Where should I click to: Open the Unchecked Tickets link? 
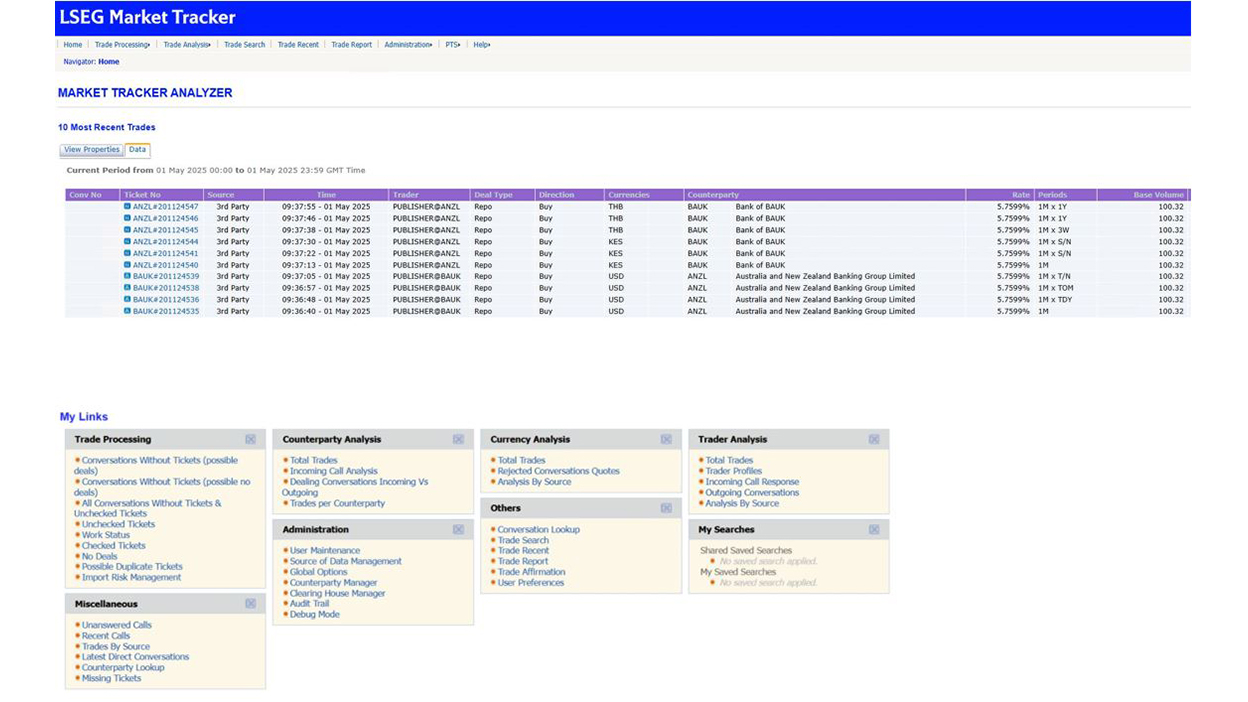[118, 524]
